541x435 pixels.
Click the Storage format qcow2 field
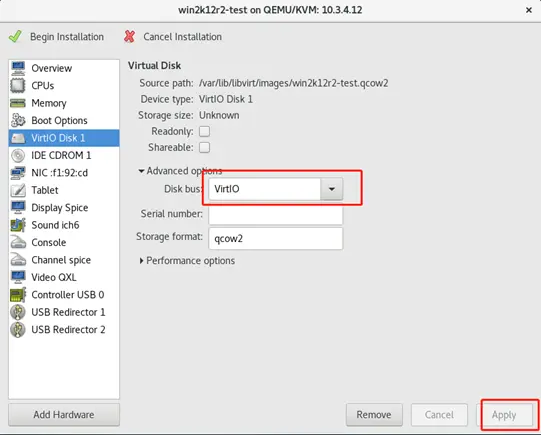click(x=276, y=238)
